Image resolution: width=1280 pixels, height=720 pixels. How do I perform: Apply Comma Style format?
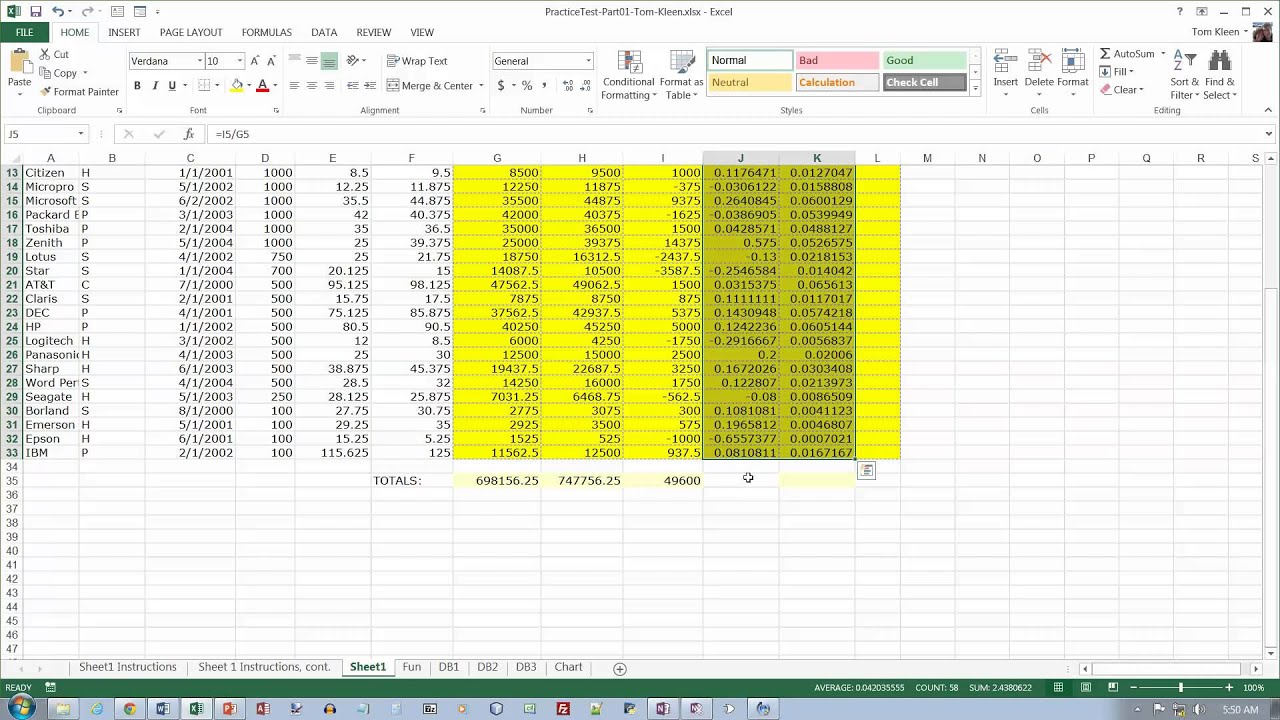coord(544,86)
